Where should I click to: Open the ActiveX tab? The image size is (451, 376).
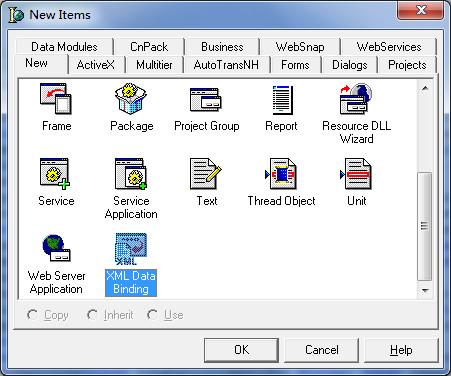[96, 65]
